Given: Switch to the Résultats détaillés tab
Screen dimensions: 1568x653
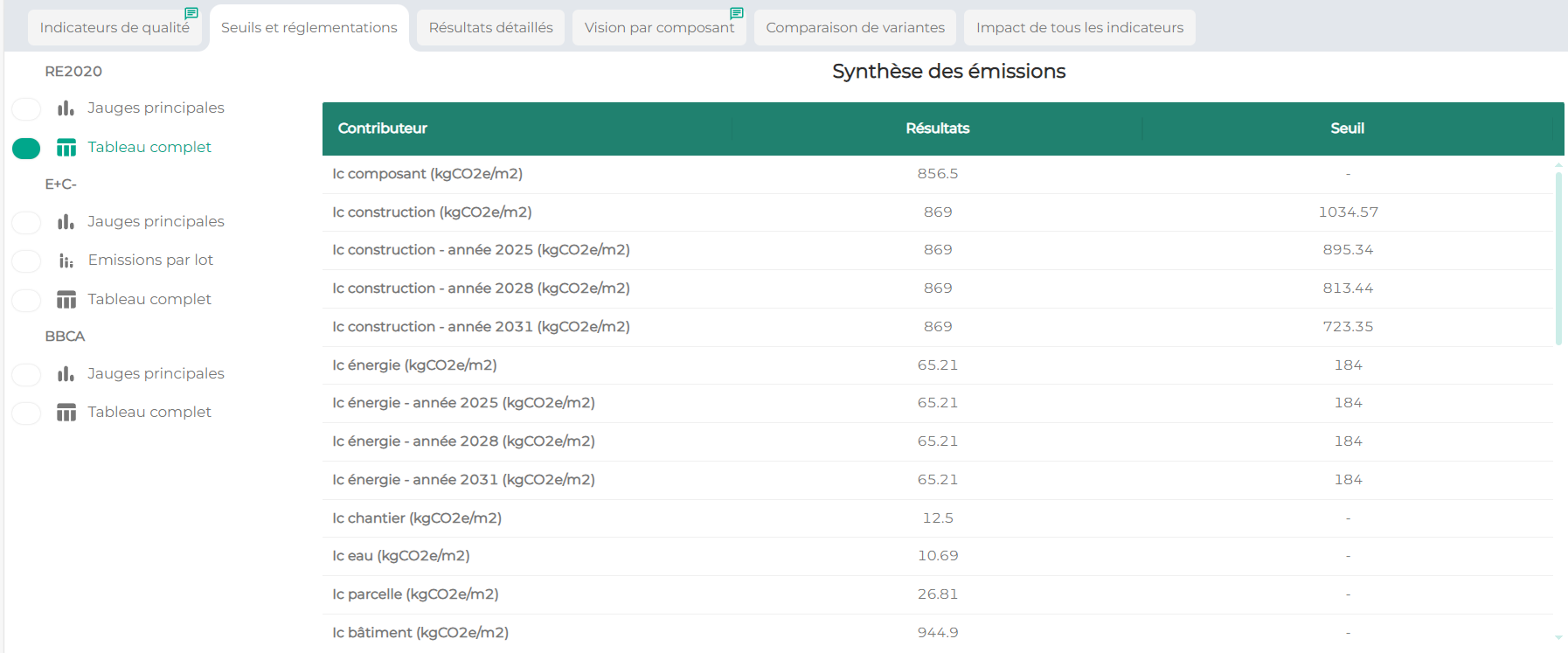Looking at the screenshot, I should tap(490, 28).
